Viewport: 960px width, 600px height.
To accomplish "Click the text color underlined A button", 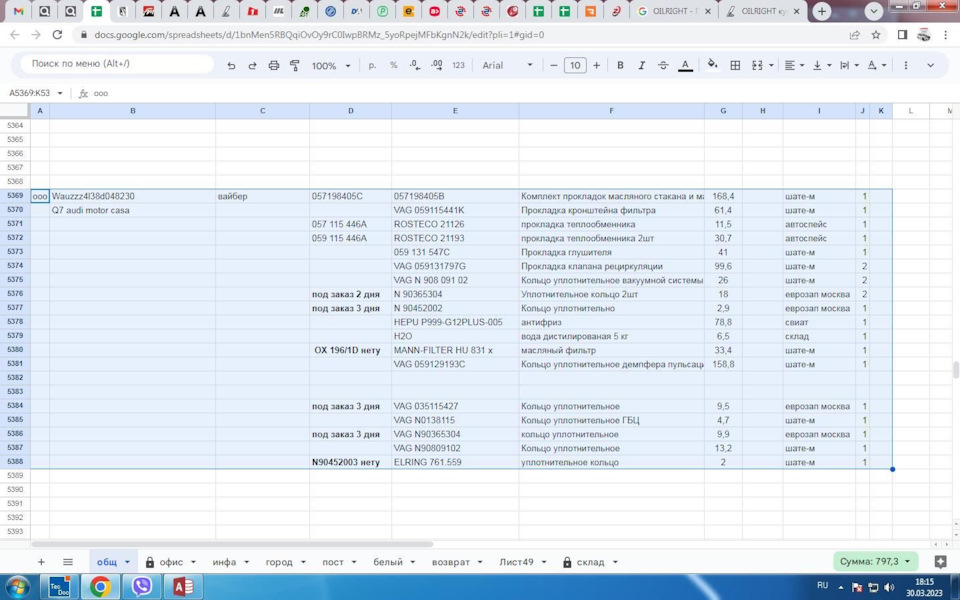I will click(x=685, y=65).
